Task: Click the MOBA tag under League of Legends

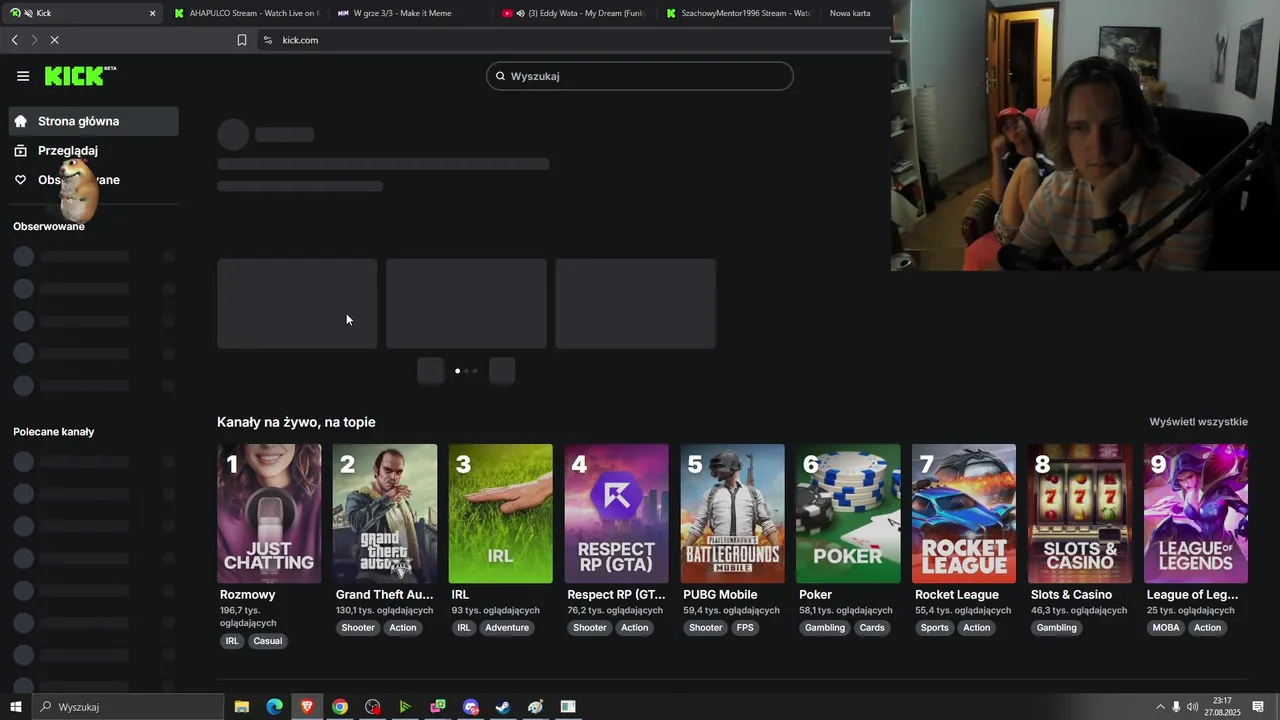Action: (x=1166, y=628)
